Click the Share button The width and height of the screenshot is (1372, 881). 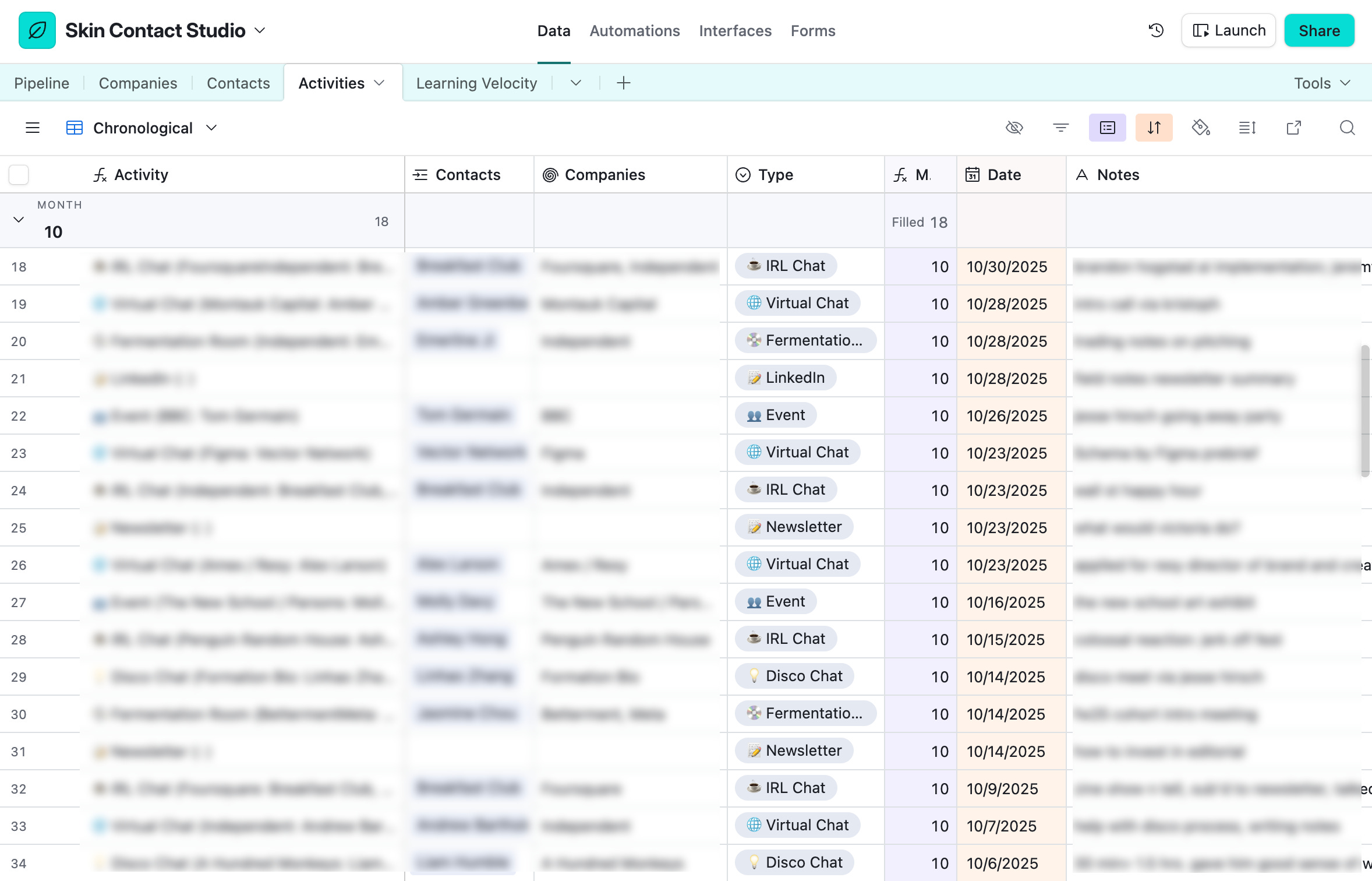click(x=1319, y=30)
